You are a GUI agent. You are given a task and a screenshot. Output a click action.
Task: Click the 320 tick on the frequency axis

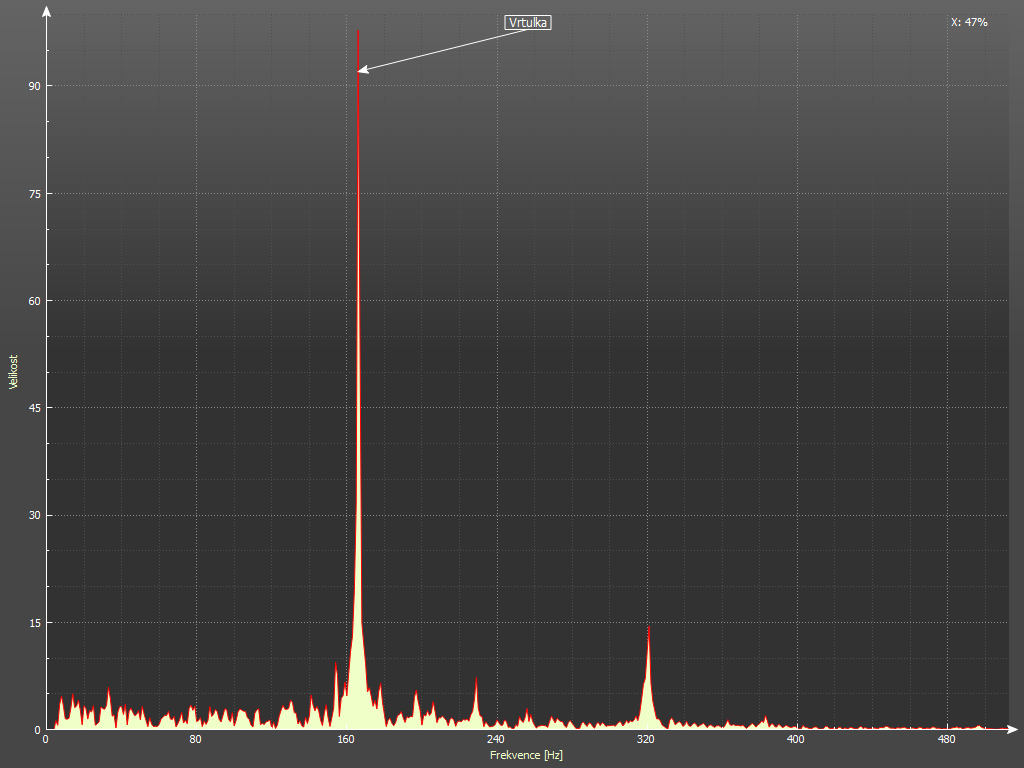646,740
